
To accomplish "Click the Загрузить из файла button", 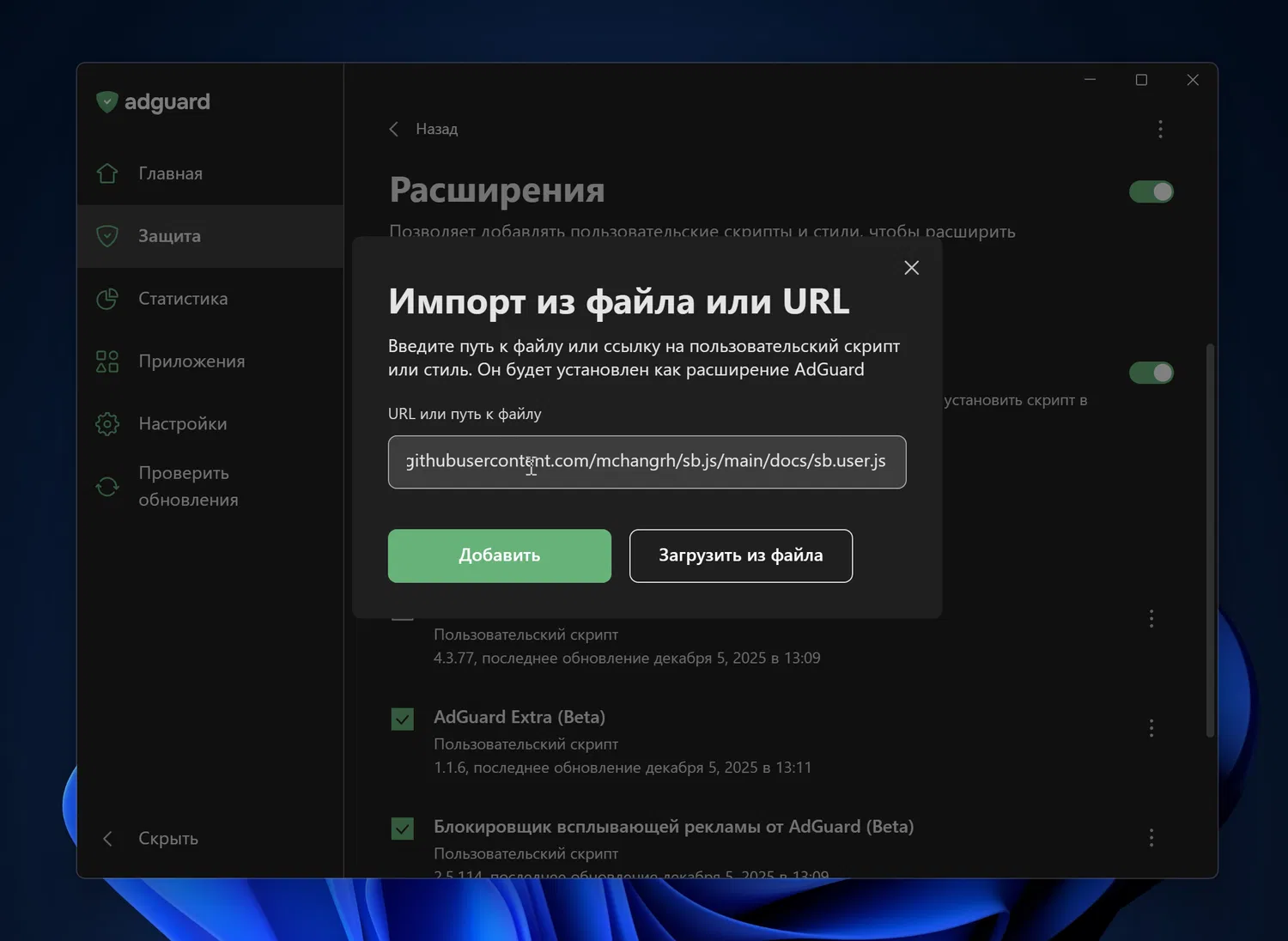I will (741, 555).
